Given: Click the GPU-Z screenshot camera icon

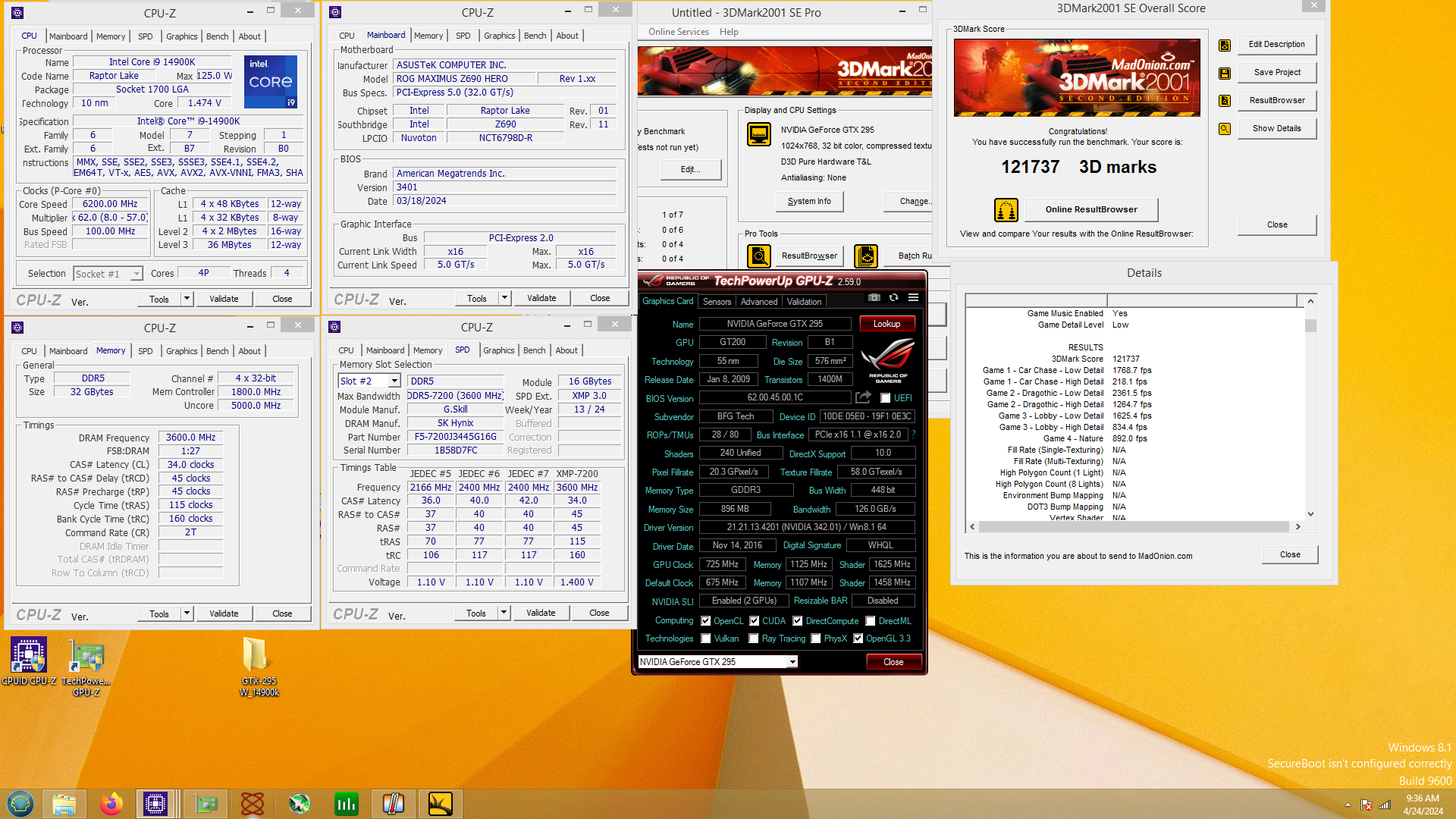Looking at the screenshot, I should tap(874, 298).
